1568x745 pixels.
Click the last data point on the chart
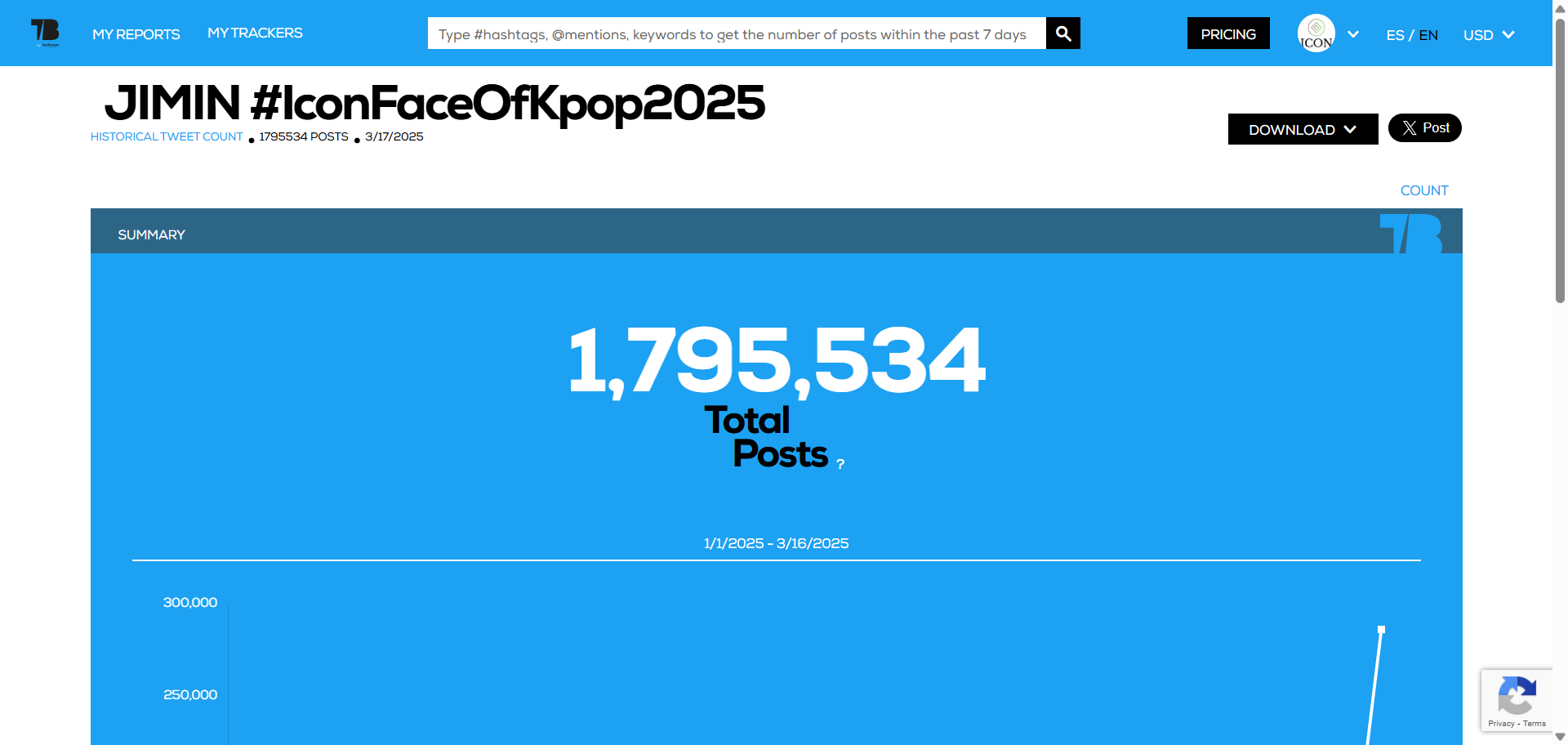pyautogui.click(x=1381, y=630)
